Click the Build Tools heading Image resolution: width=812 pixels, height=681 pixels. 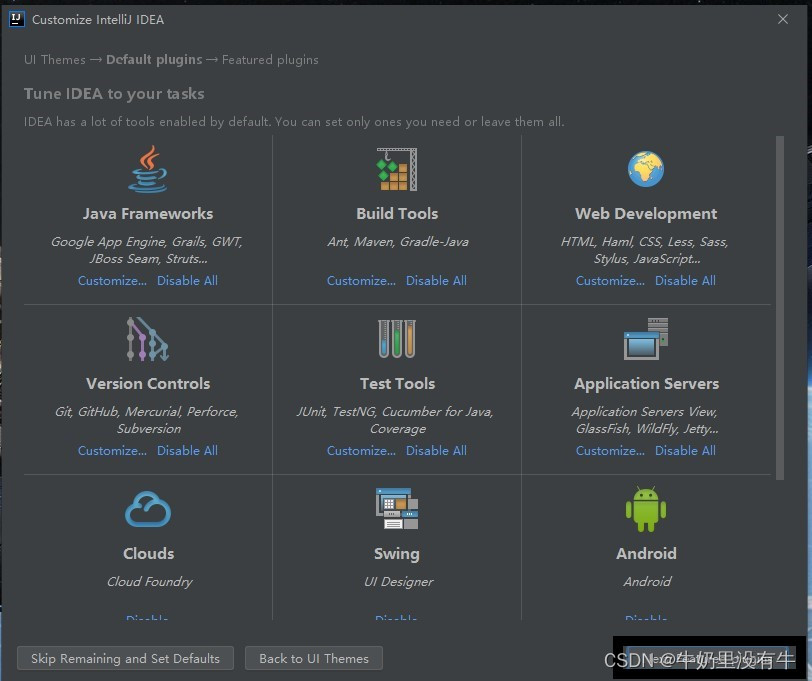point(397,213)
